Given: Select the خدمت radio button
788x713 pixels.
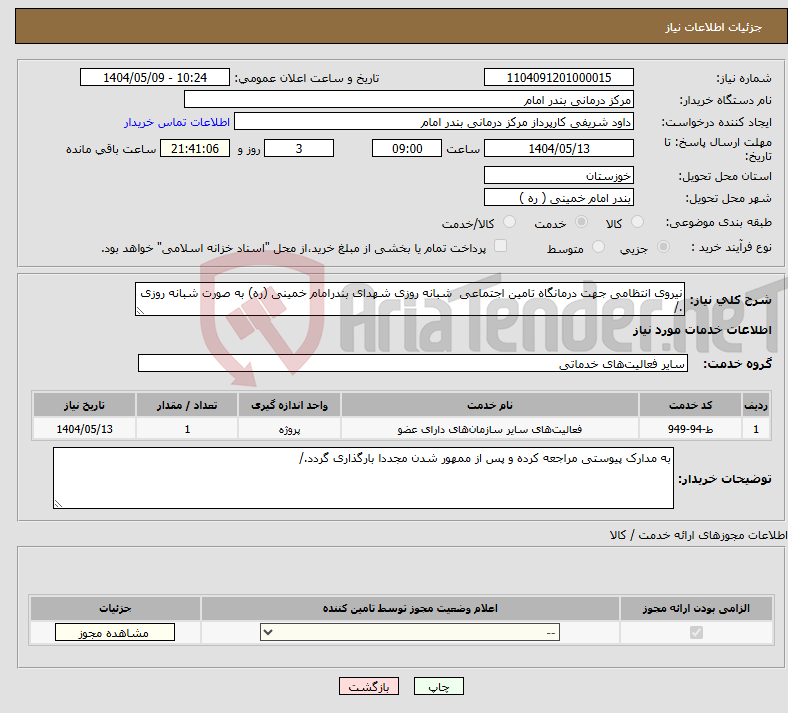Looking at the screenshot, I should [x=581, y=222].
